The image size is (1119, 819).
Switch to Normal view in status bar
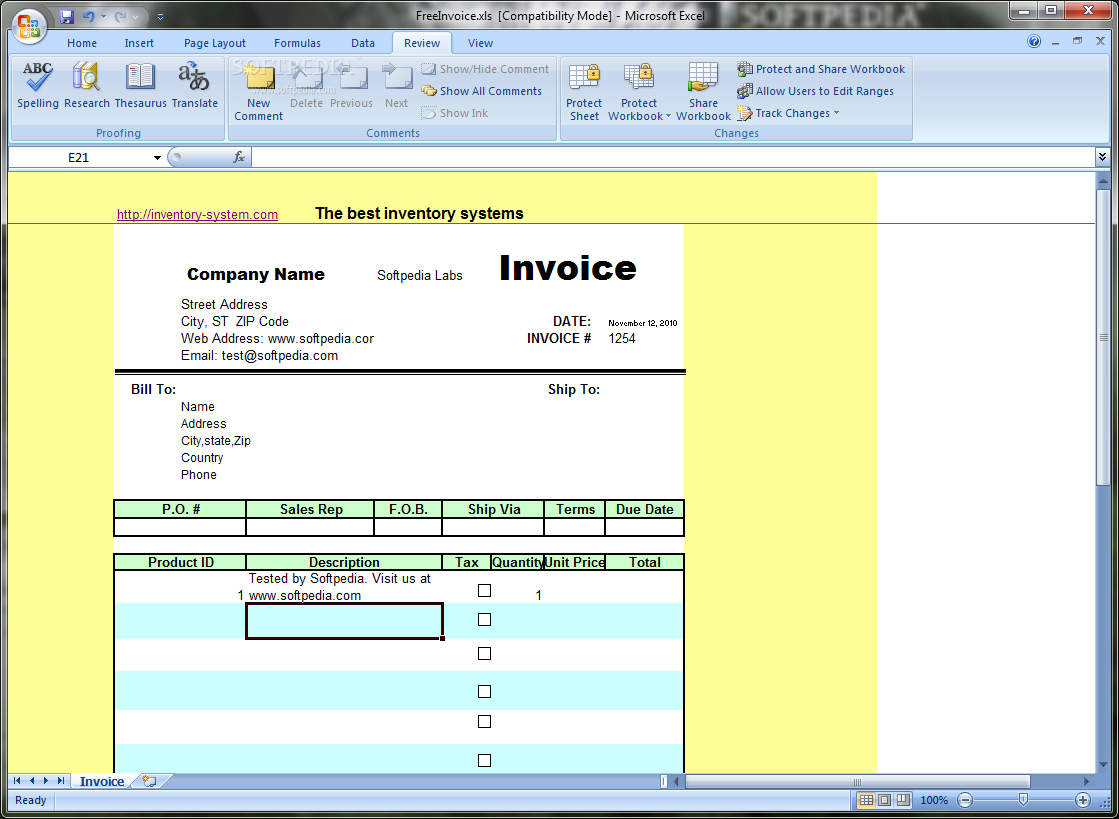[866, 800]
